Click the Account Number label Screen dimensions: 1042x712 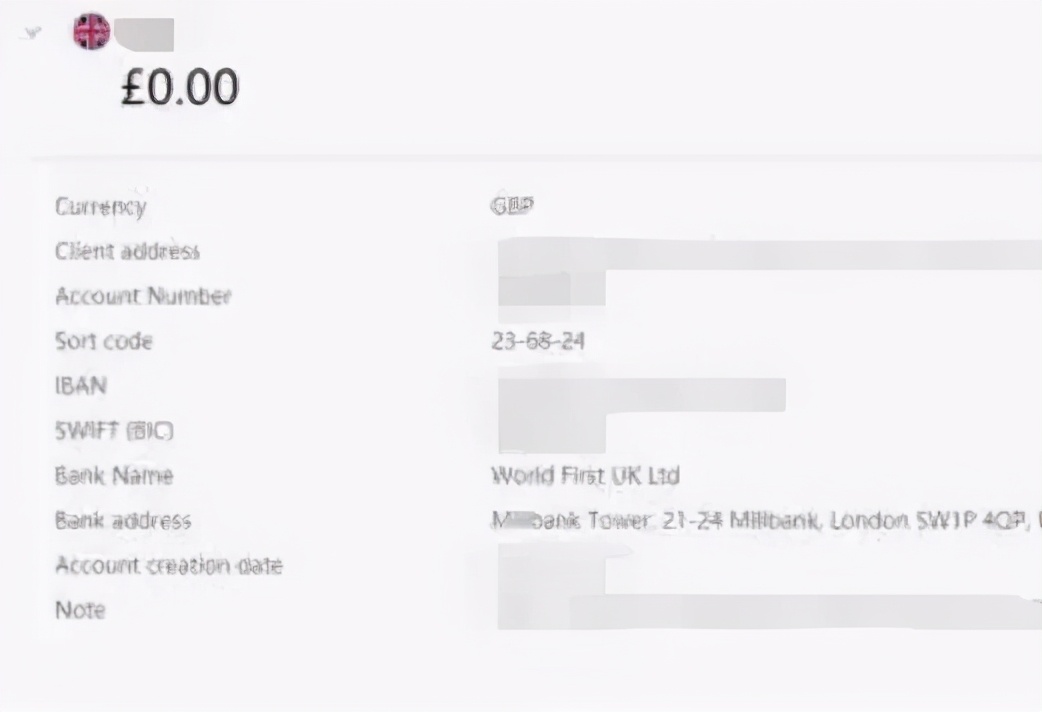click(143, 296)
